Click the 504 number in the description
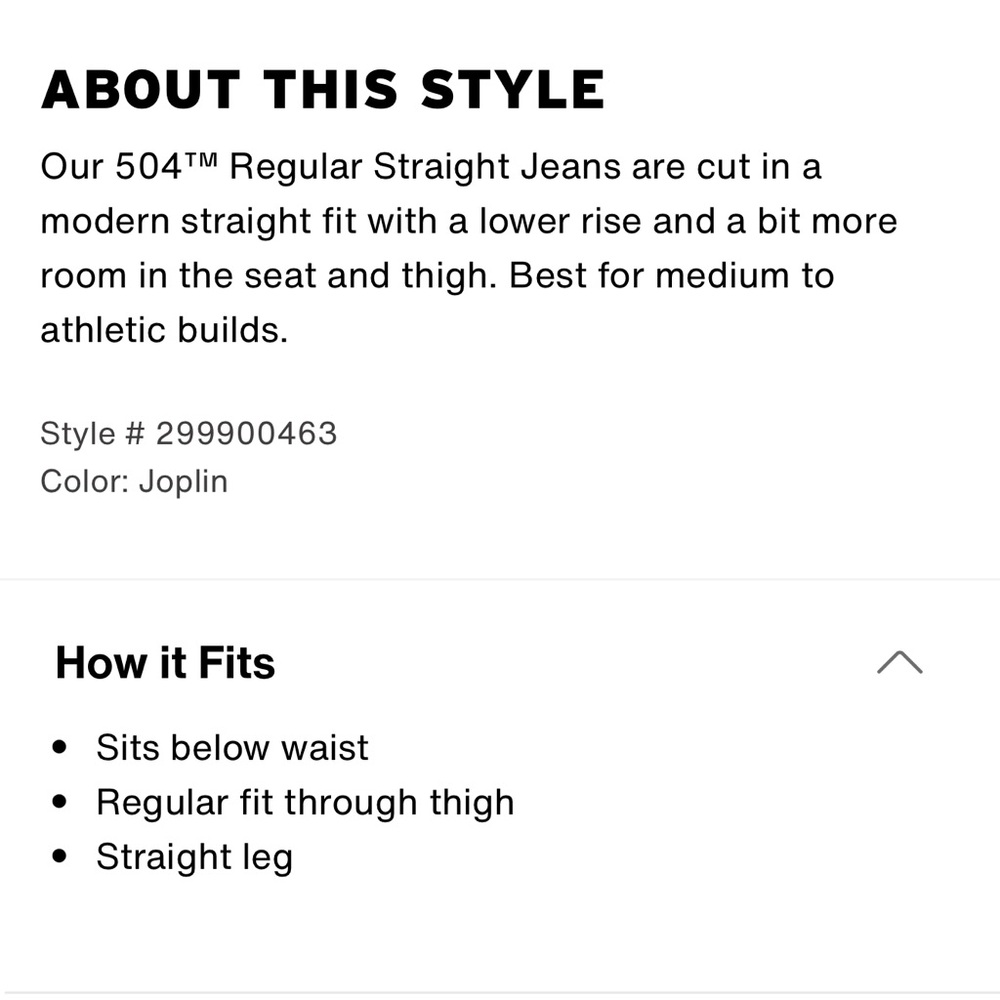 click(149, 167)
